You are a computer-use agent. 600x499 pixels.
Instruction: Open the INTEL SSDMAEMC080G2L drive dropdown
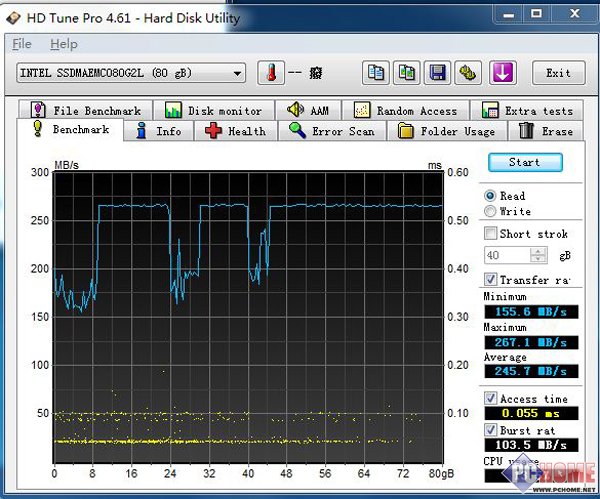click(x=131, y=73)
